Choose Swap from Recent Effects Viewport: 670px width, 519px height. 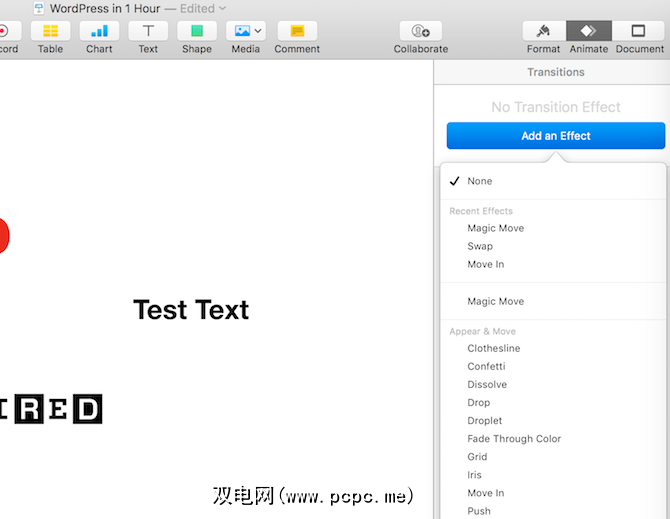point(480,246)
